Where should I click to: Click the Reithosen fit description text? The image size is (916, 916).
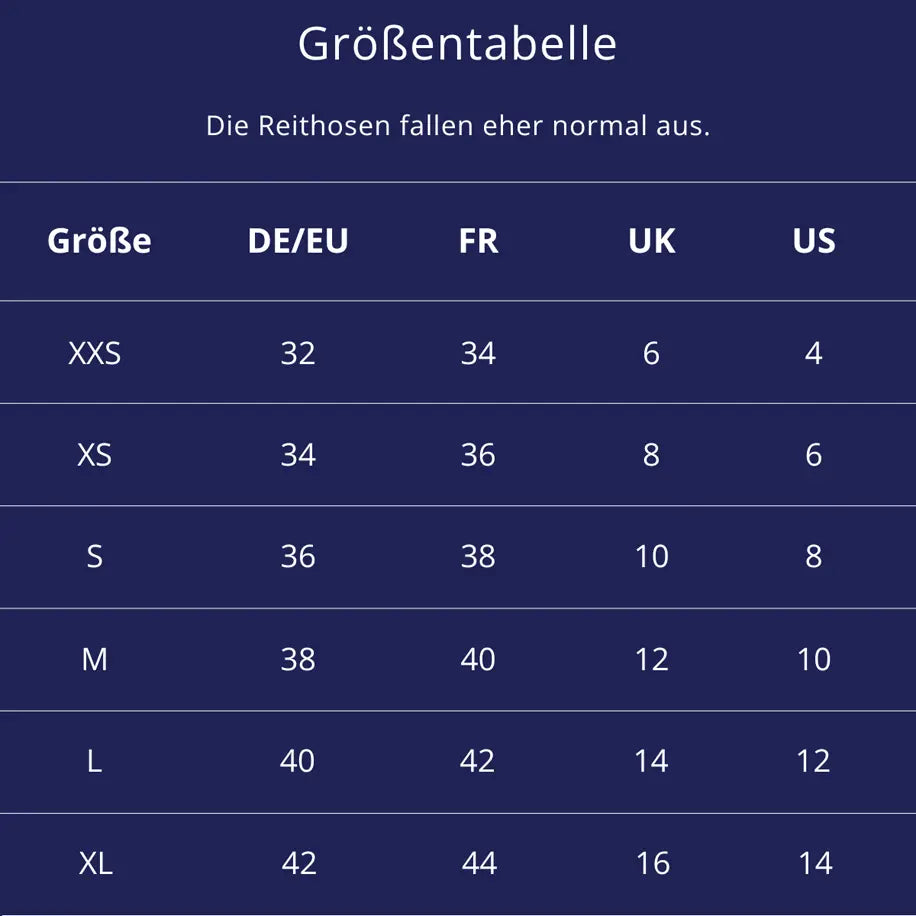[457, 126]
